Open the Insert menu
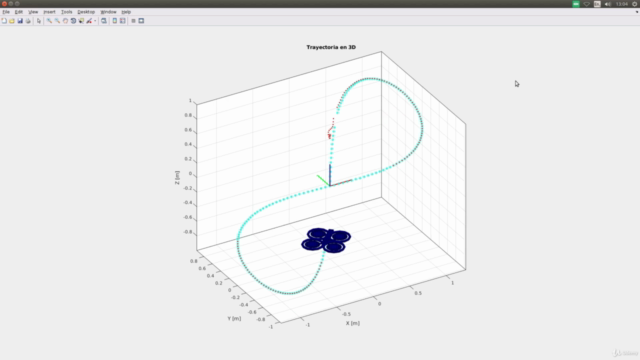Viewport: 640px width, 360px height. 49,12
